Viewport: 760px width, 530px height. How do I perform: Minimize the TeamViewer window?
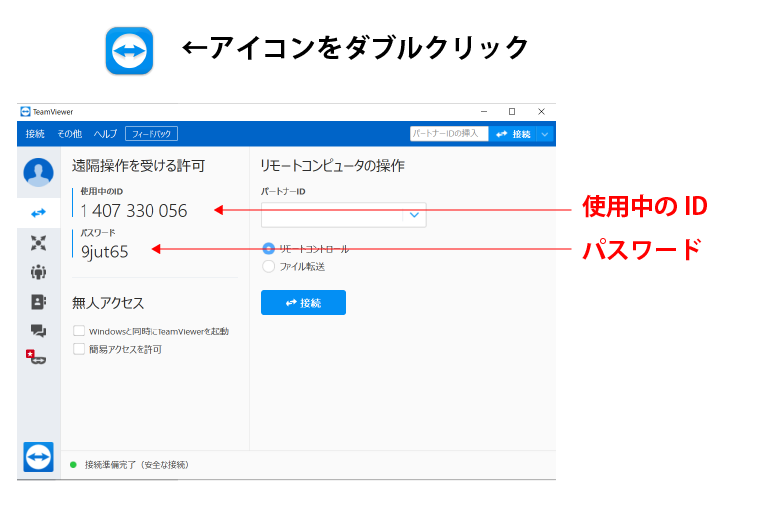[x=484, y=112]
